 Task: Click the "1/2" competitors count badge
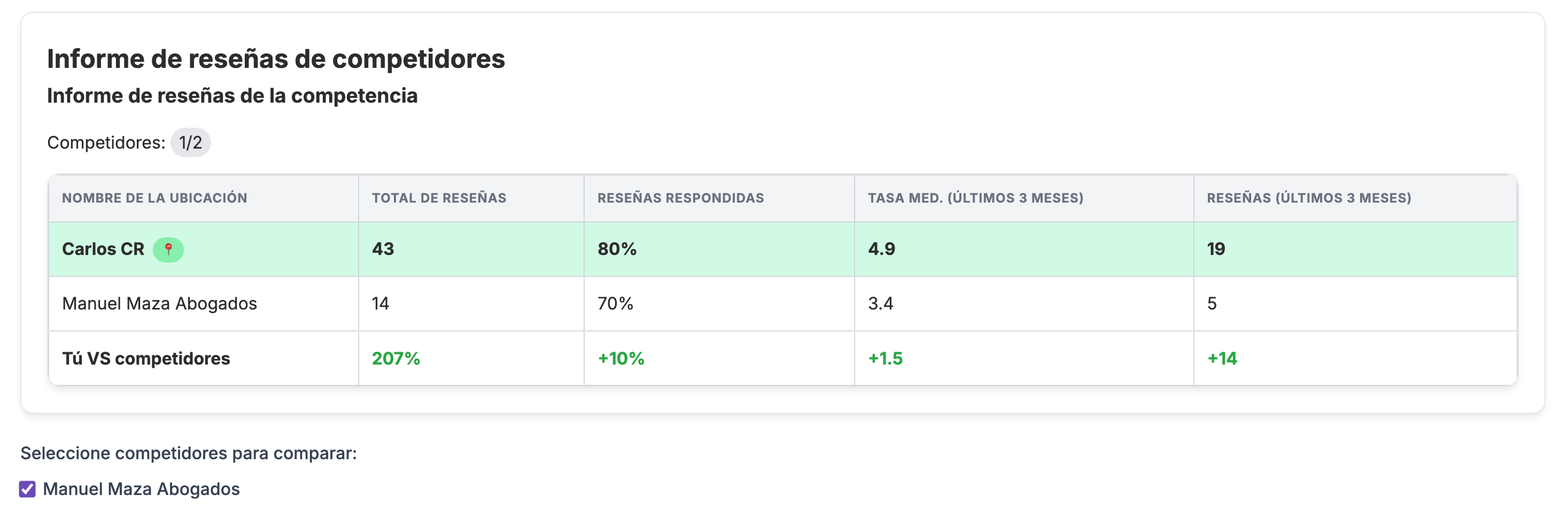[190, 142]
